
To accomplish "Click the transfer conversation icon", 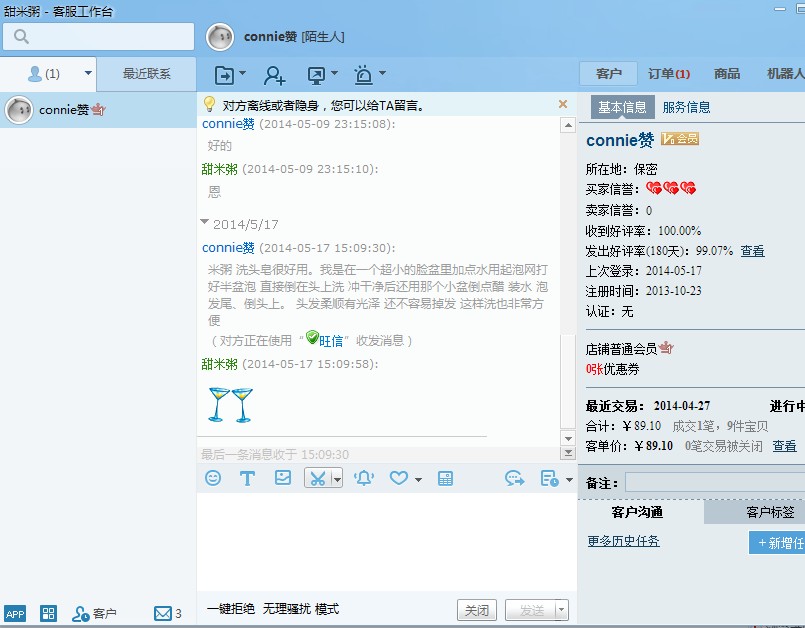I will pos(224,75).
